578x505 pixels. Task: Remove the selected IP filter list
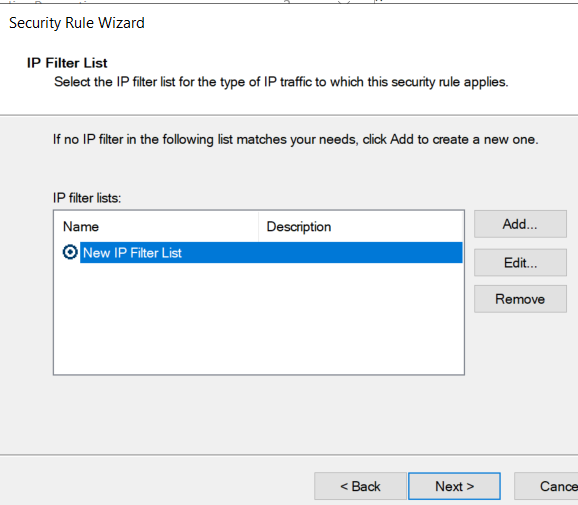coord(520,299)
